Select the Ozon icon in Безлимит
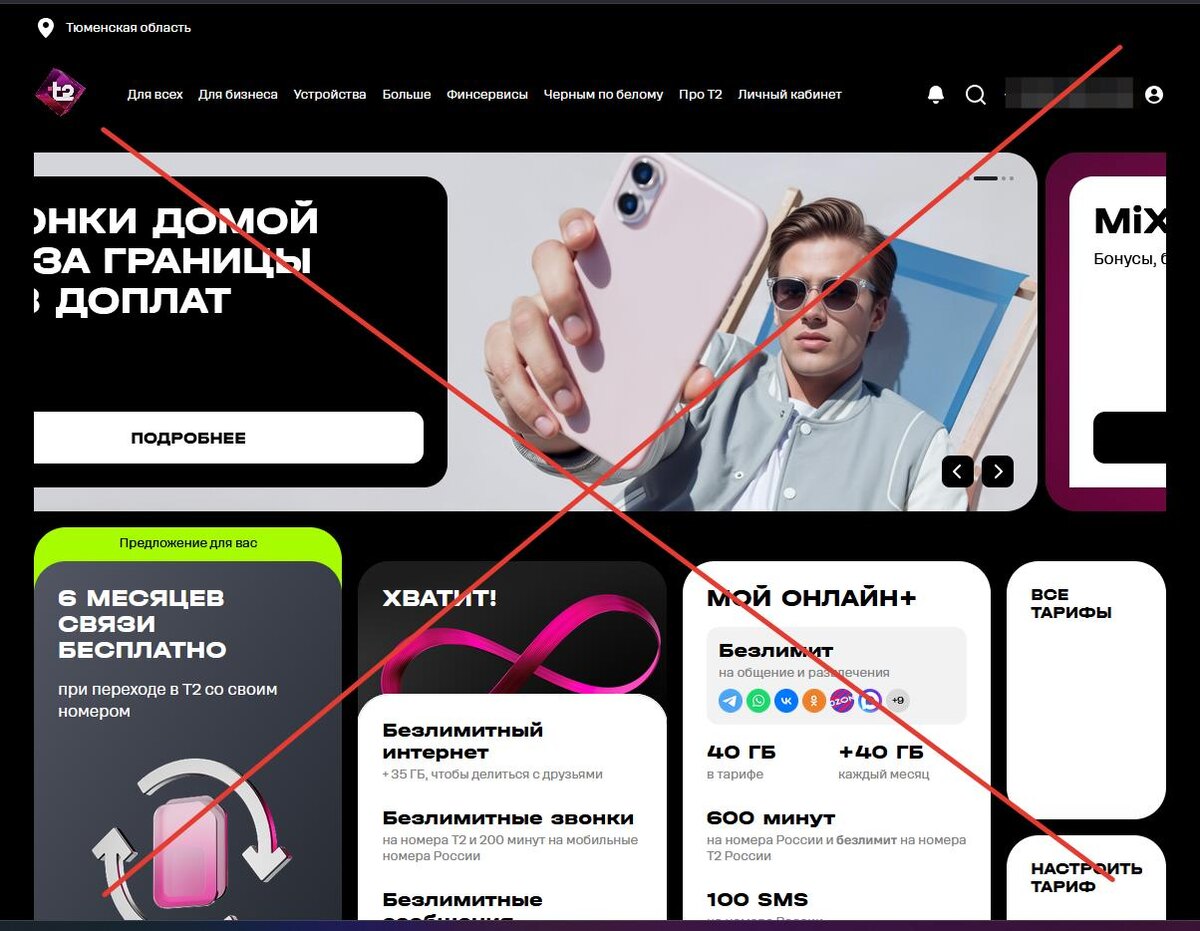Viewport: 1200px width, 931px height. pos(842,701)
